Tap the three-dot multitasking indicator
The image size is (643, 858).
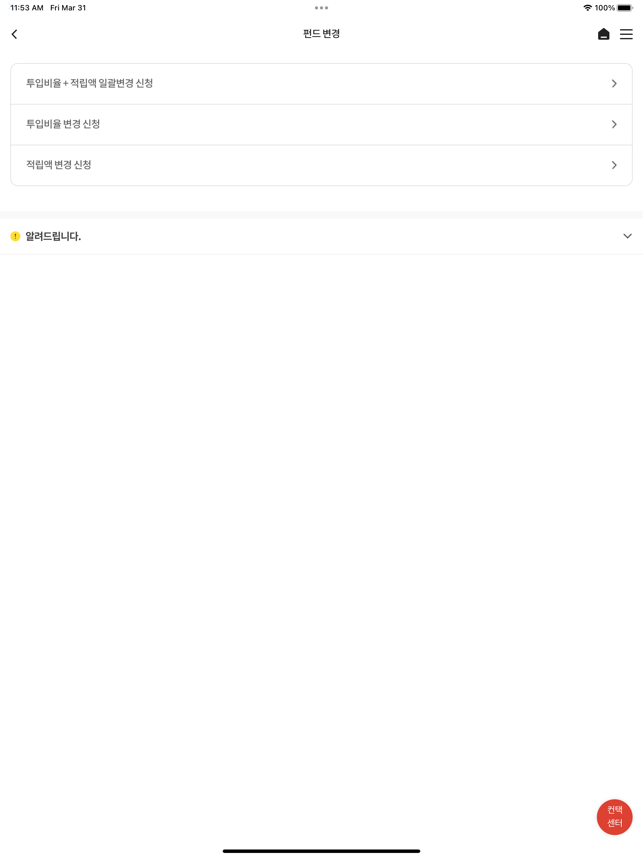[321, 8]
